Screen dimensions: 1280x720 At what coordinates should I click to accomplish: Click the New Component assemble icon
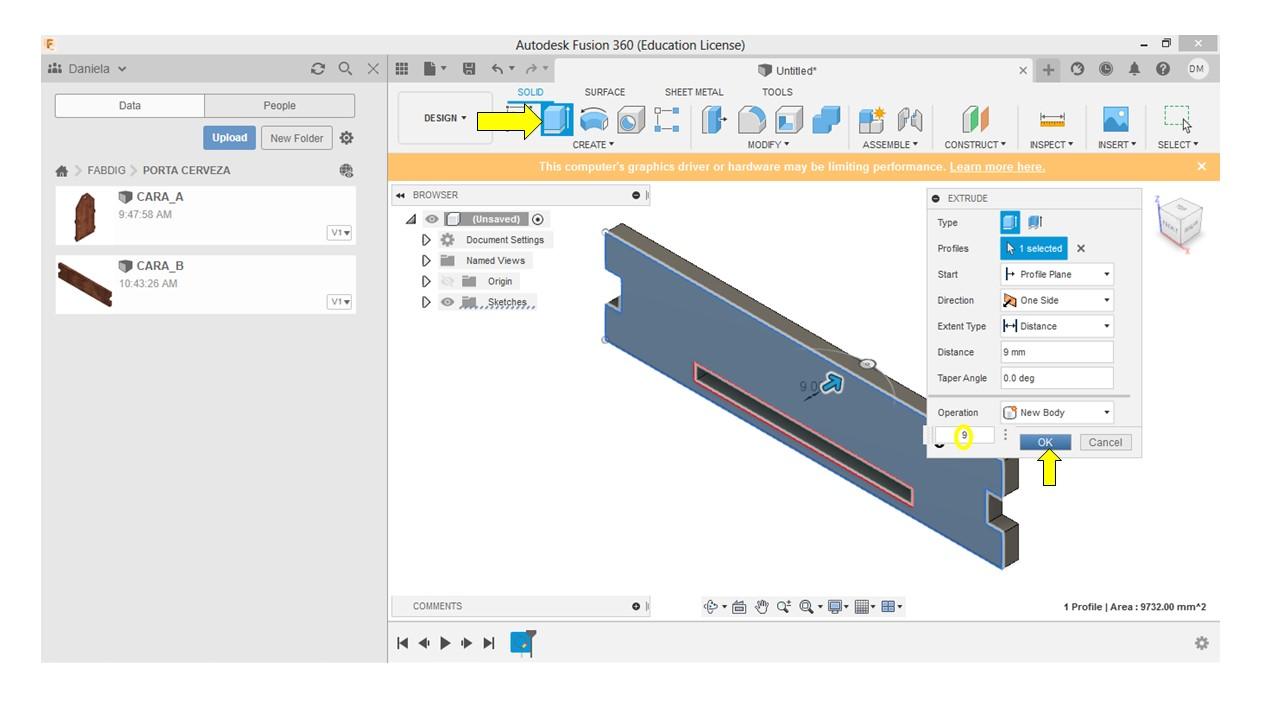[x=872, y=120]
